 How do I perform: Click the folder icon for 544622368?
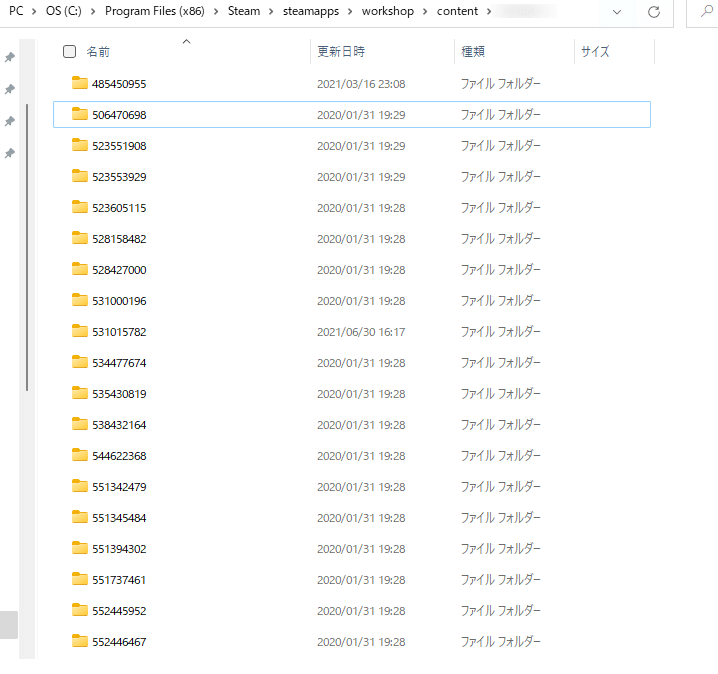point(80,456)
